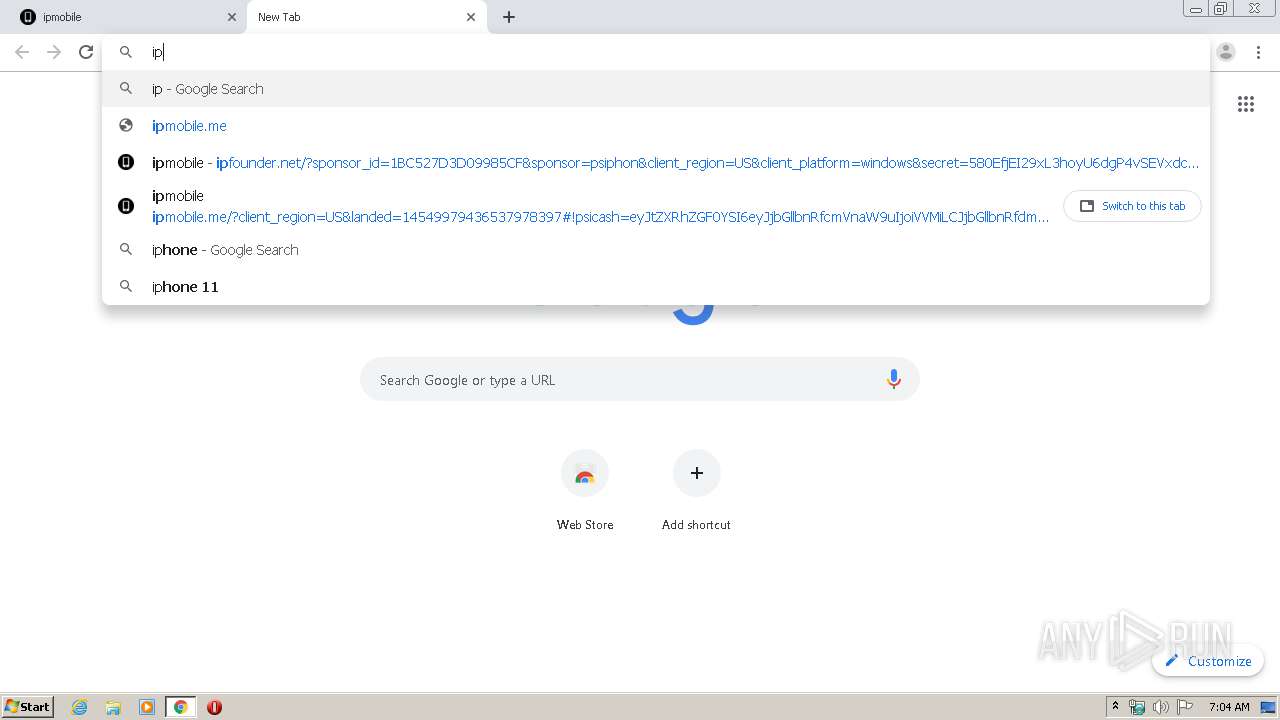The width and height of the screenshot is (1280, 720).
Task: Click the Customize button
Action: [x=1208, y=661]
